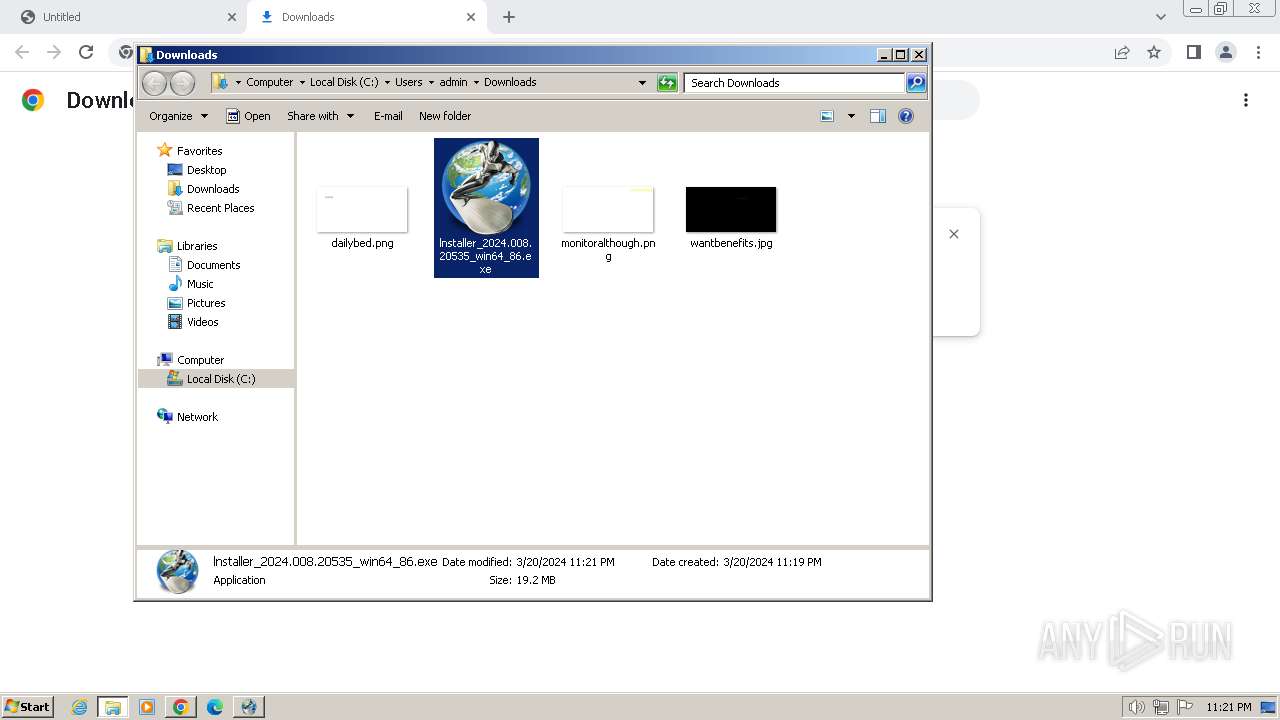The height and width of the screenshot is (720, 1280).
Task: Expand the arrow after admin in breadcrumb
Action: click(476, 83)
